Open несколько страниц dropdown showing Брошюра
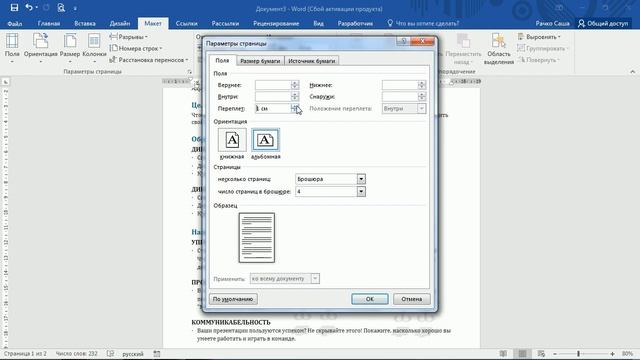 [x=330, y=179]
